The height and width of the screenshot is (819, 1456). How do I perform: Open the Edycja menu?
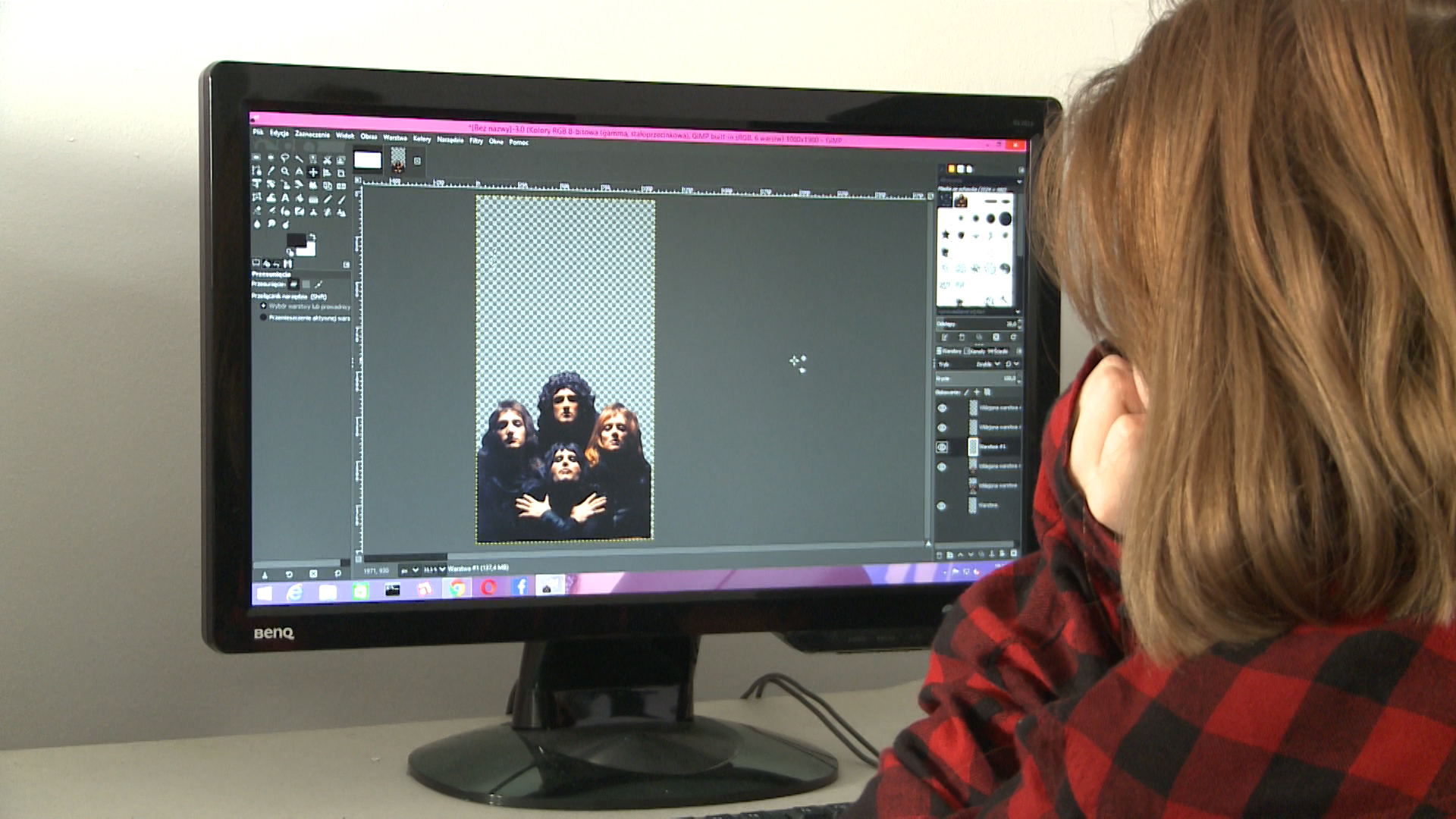pos(279,133)
